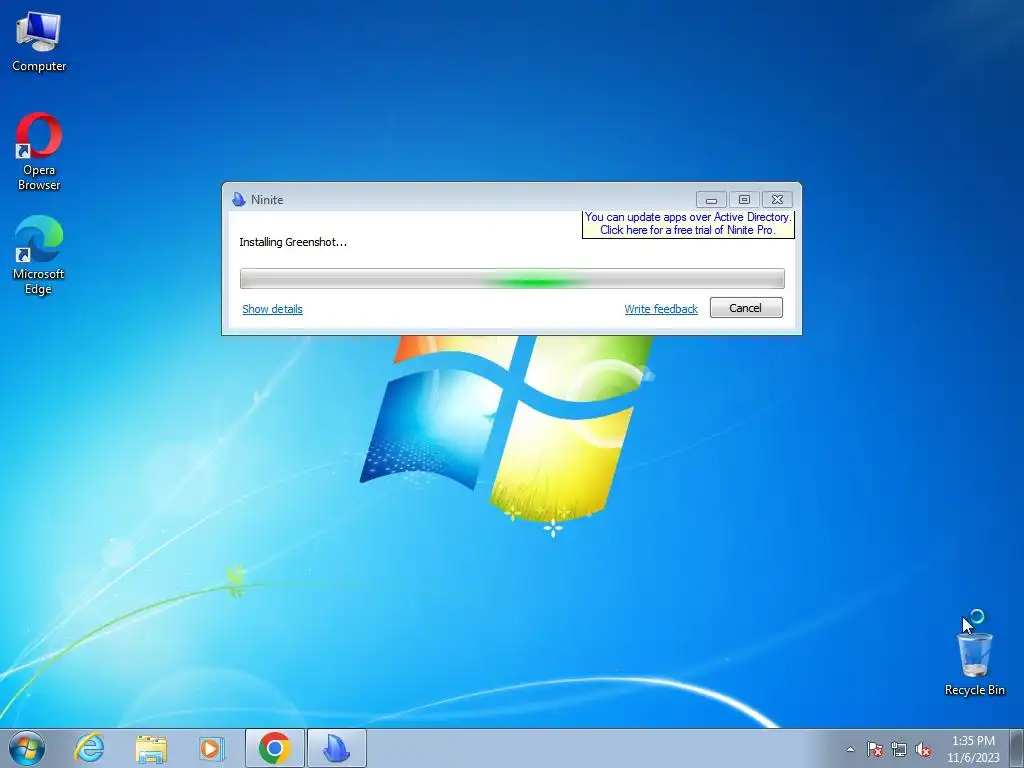Screen dimensions: 1024x768
Task: Click the Ninite taskbar button
Action: coord(336,748)
